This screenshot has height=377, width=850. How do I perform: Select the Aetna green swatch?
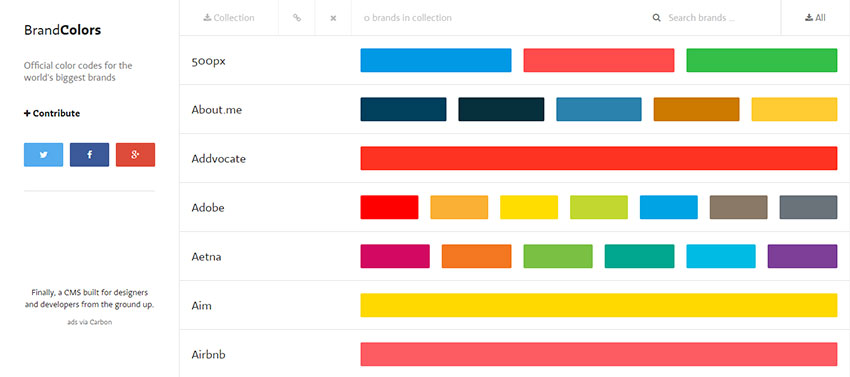558,256
